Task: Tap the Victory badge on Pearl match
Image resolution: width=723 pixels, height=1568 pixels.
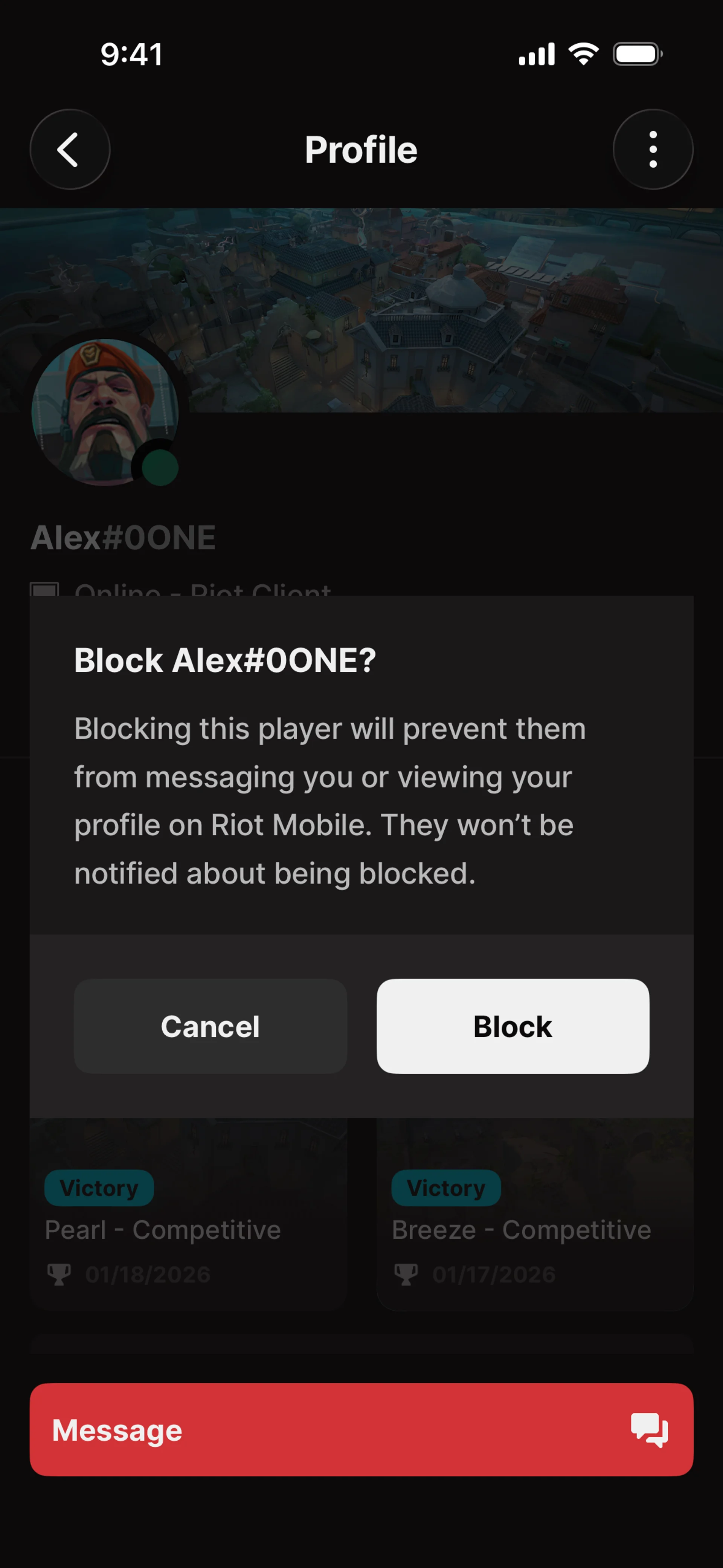Action: click(x=99, y=1187)
